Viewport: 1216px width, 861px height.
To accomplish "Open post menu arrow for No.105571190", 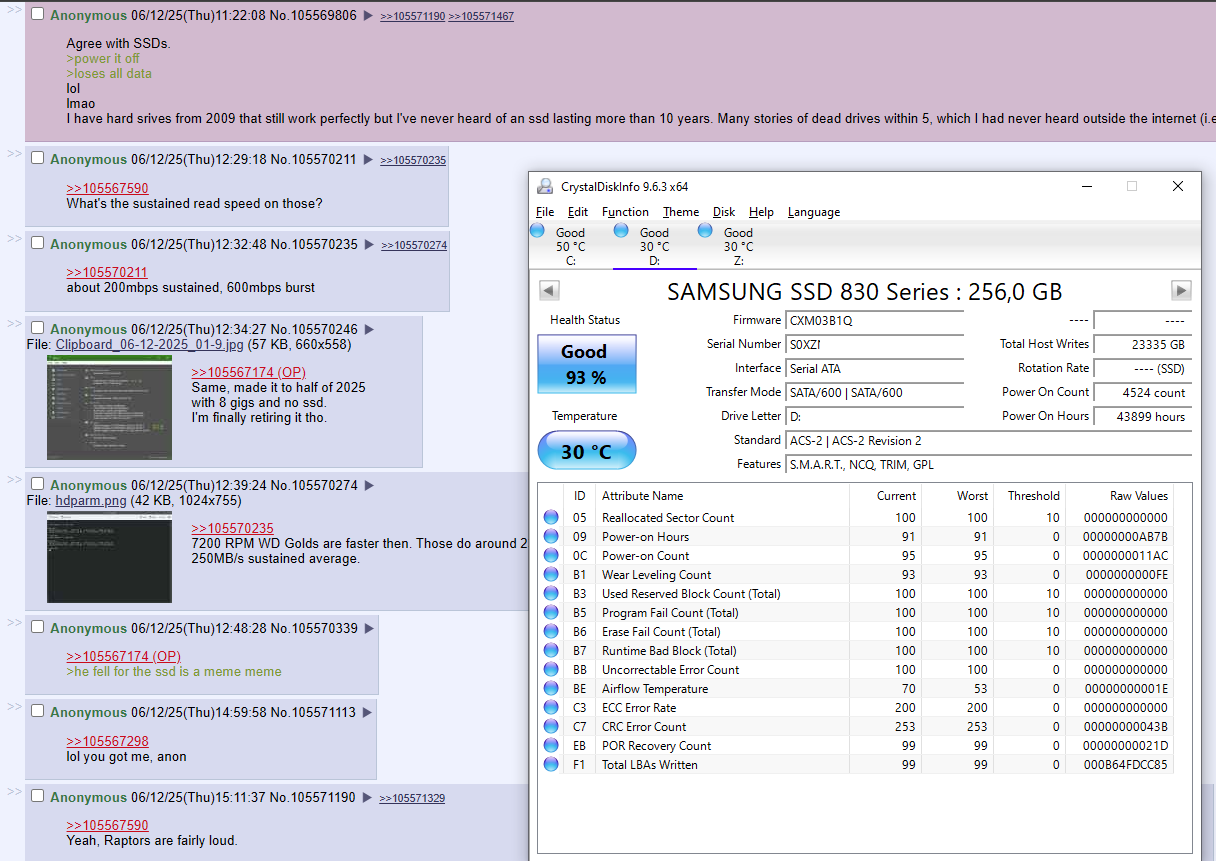I will [x=367, y=797].
